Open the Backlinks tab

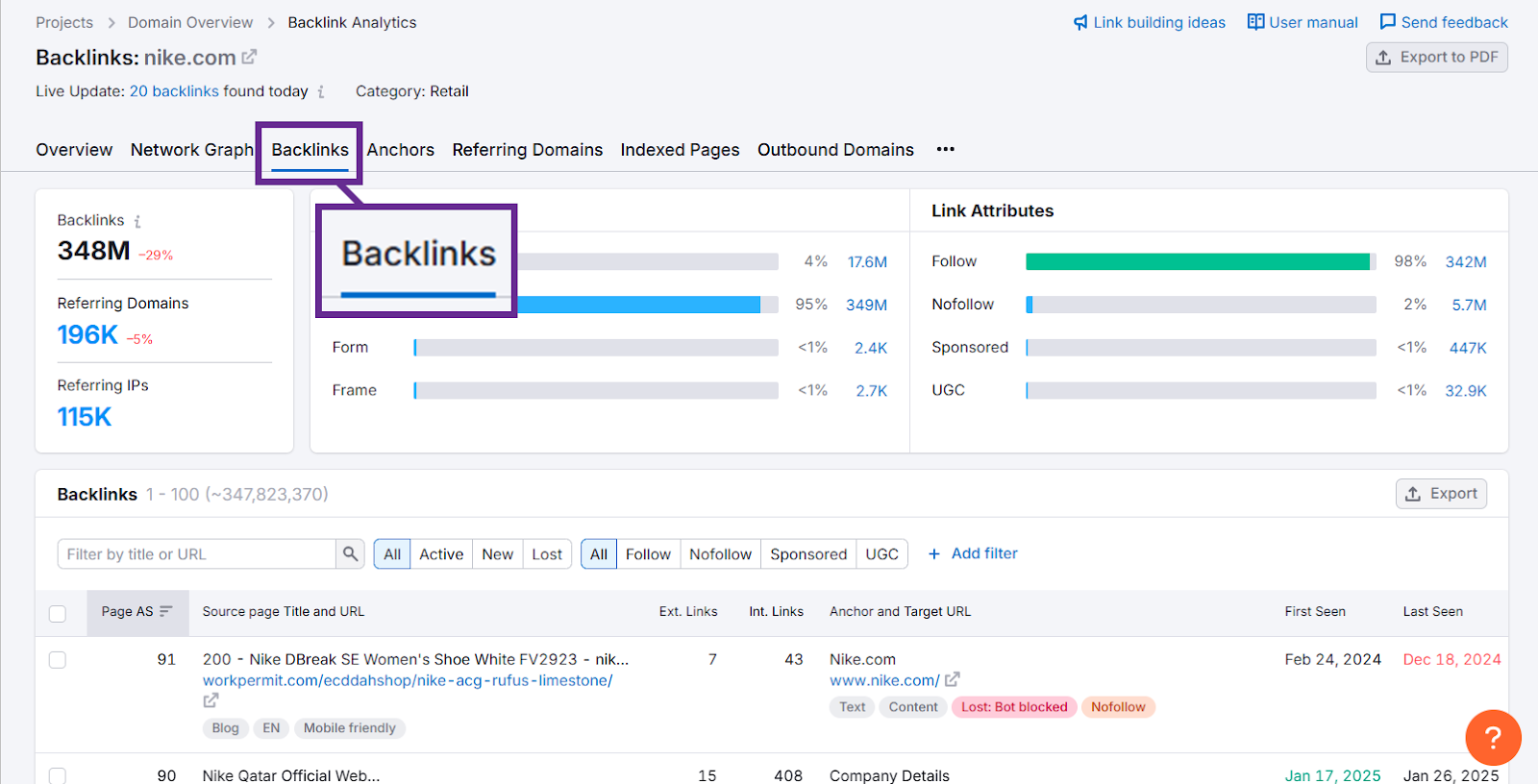(310, 150)
